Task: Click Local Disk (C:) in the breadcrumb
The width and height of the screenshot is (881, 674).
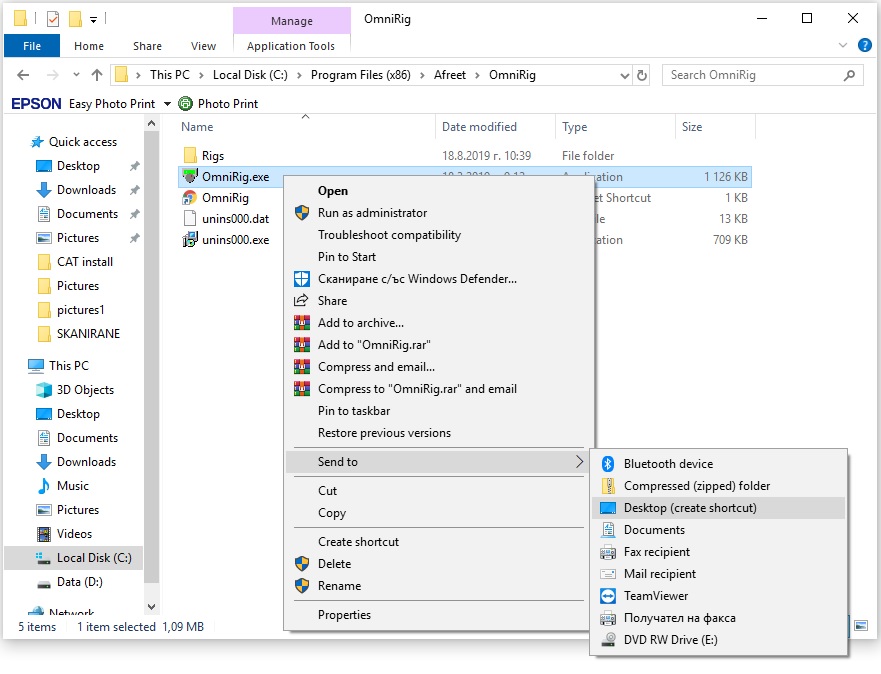Action: click(x=250, y=75)
